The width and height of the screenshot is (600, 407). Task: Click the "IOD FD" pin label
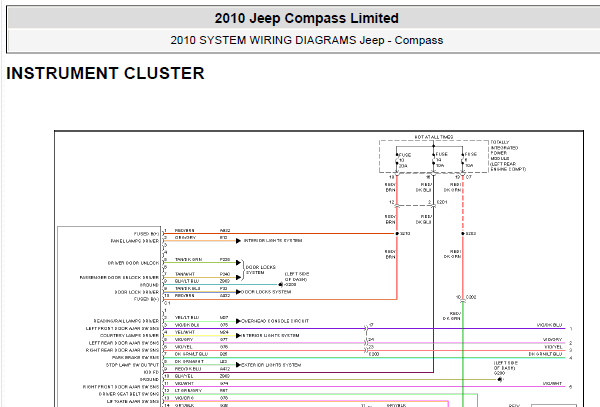tap(151, 372)
